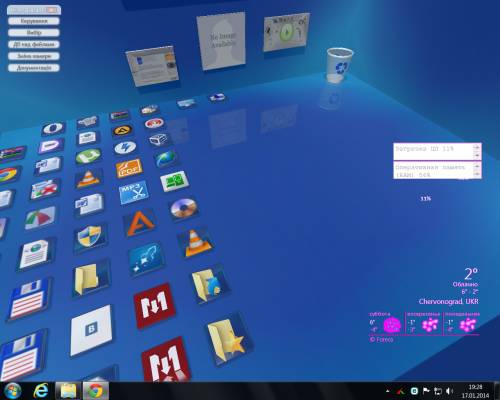Open the colorful umbrella icon
The image size is (500, 400).
click(40, 218)
